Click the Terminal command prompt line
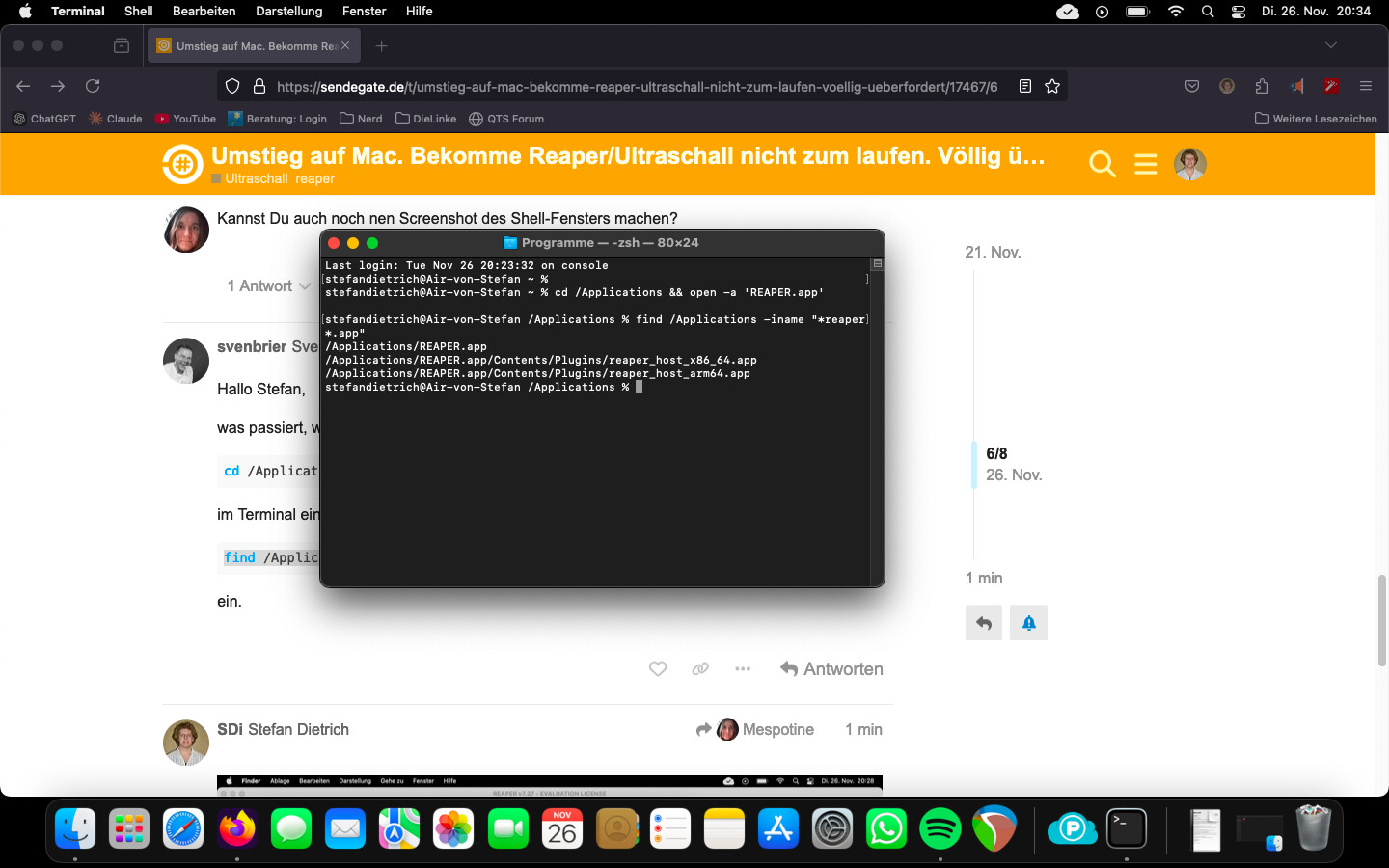Image resolution: width=1389 pixels, height=868 pixels. [x=483, y=387]
